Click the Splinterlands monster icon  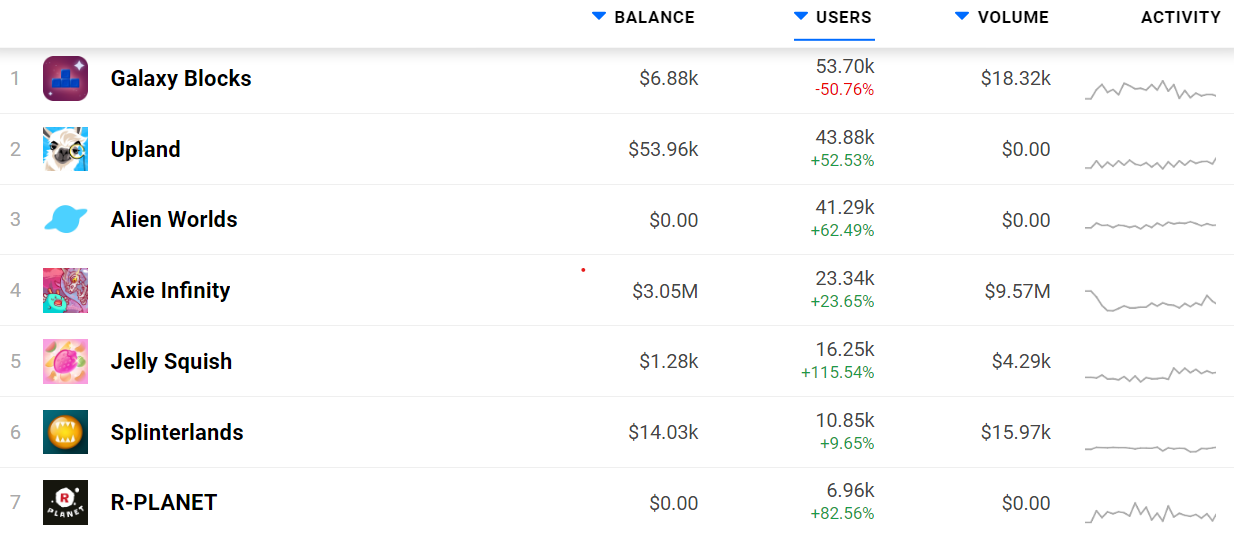pos(65,432)
